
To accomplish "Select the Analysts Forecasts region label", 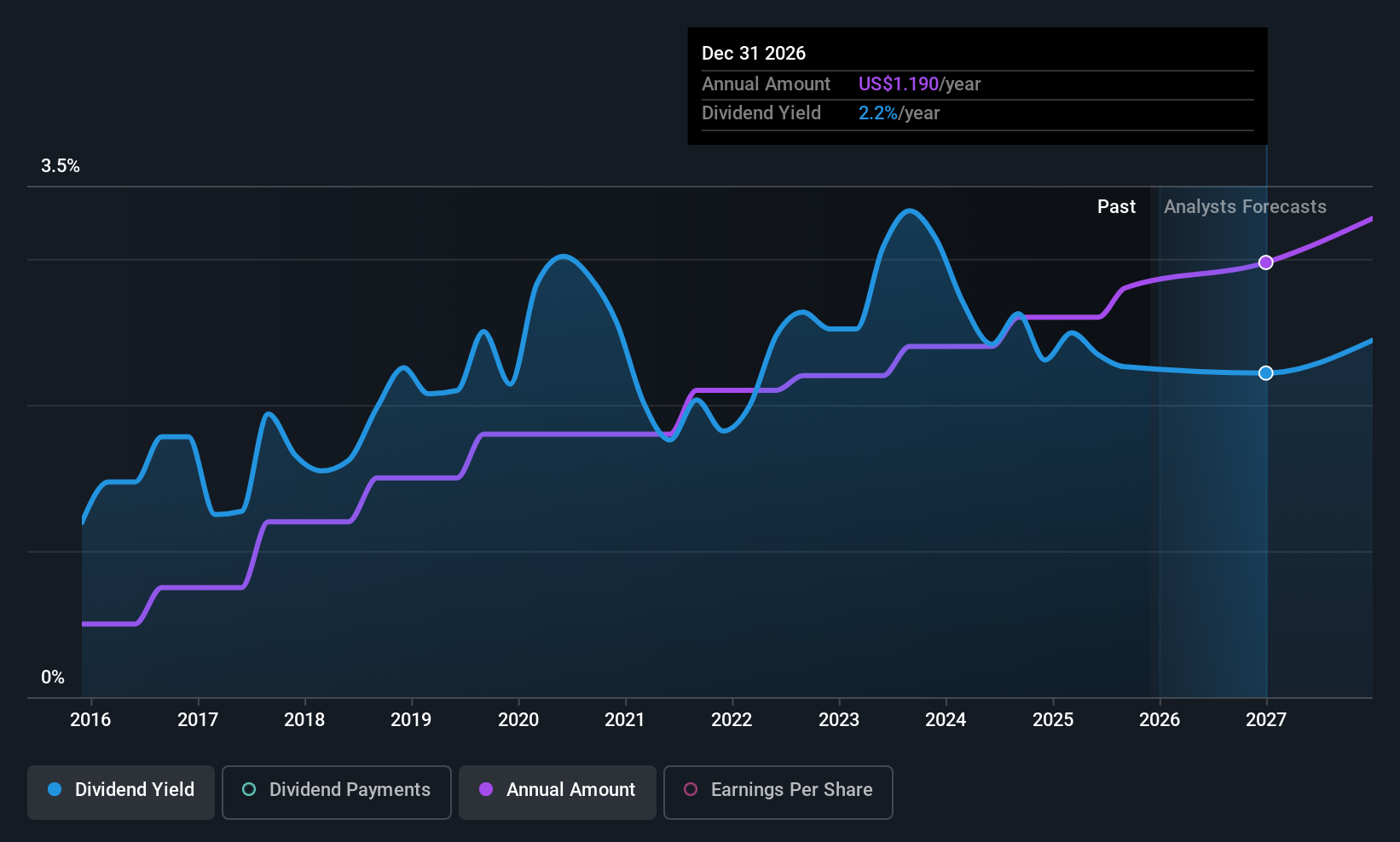I will coord(1245,207).
